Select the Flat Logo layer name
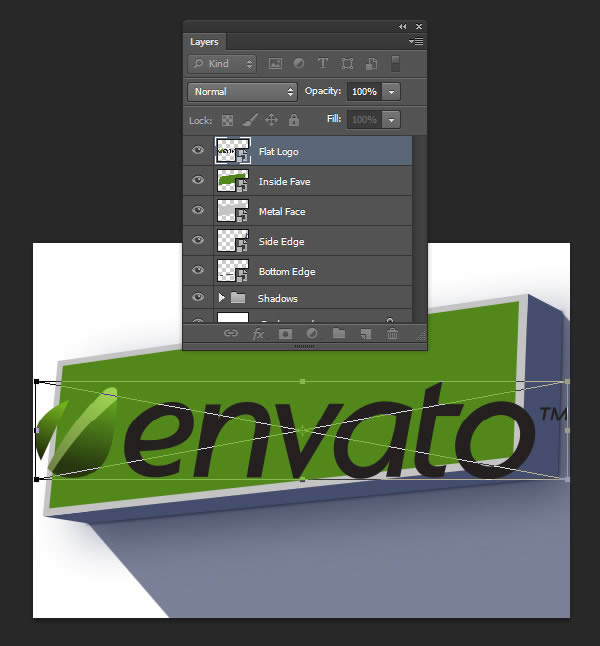The width and height of the screenshot is (600, 646). tap(279, 152)
